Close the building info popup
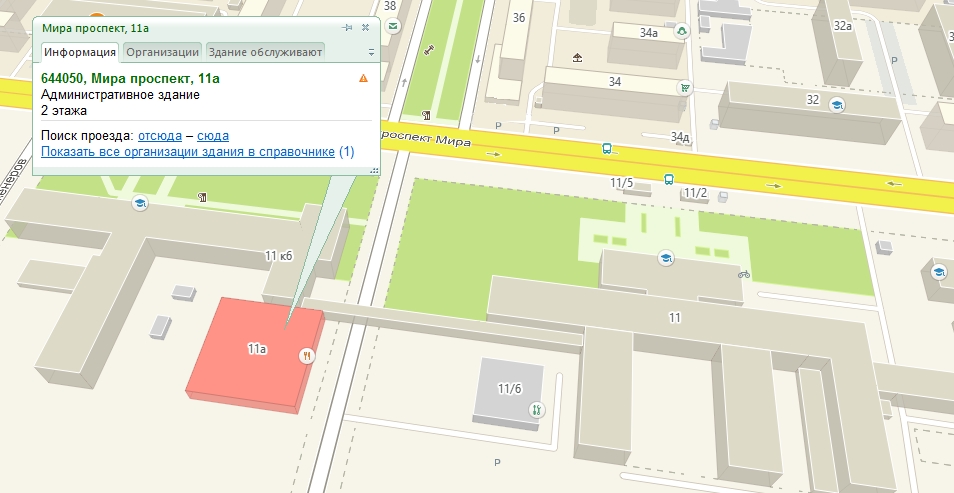Image resolution: width=954 pixels, height=493 pixels. 365,28
